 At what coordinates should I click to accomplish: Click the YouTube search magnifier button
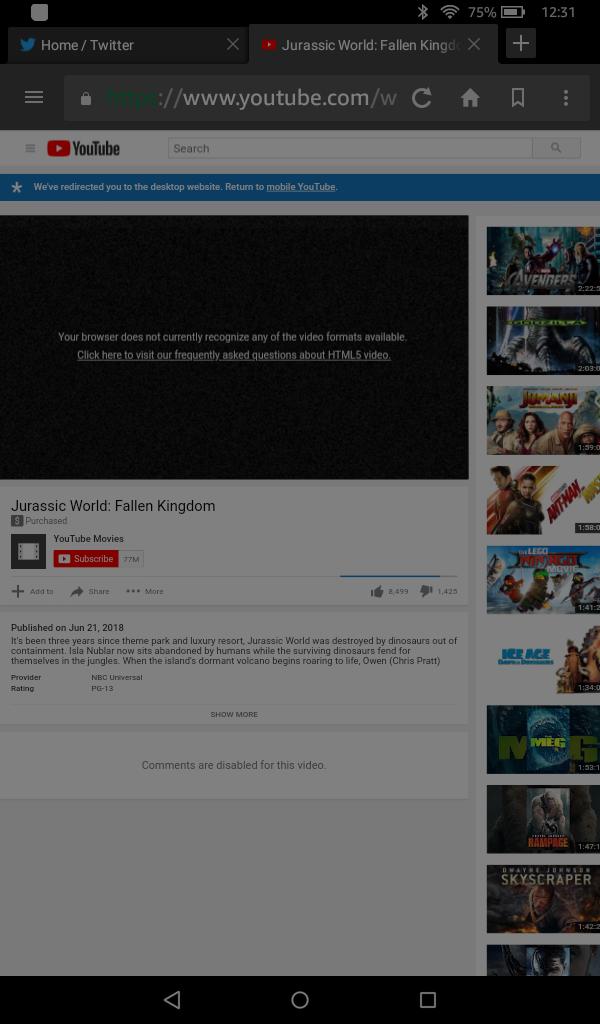[x=556, y=148]
